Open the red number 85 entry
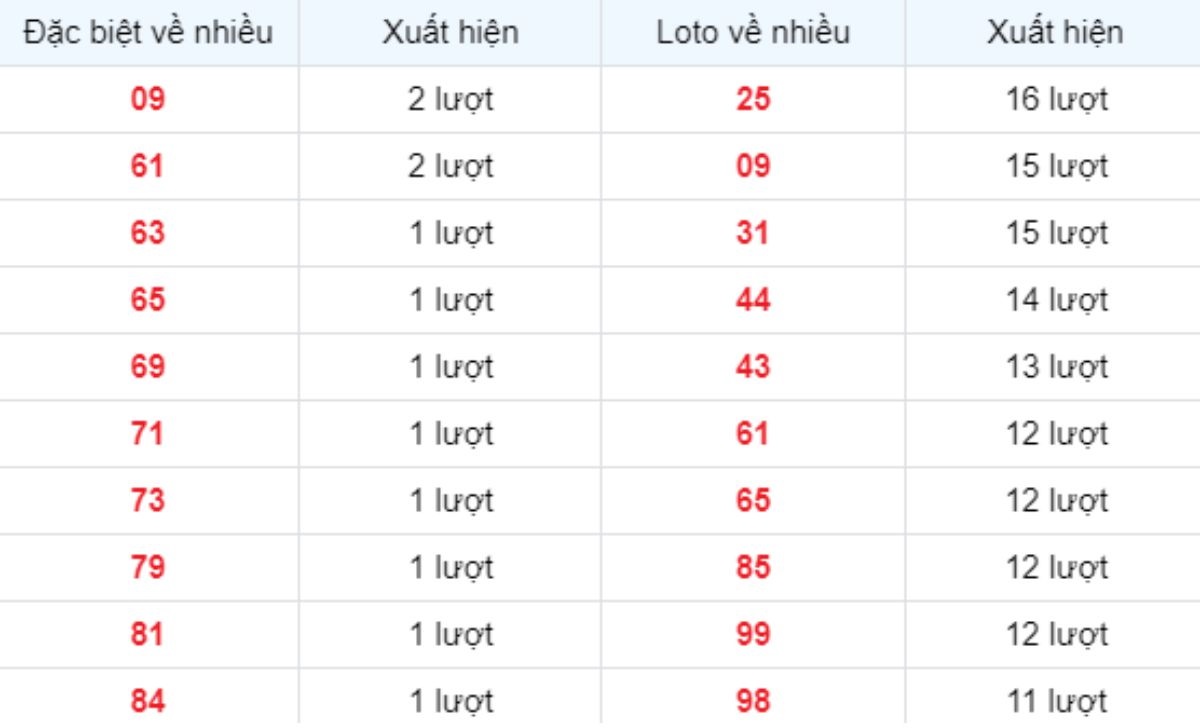Viewport: 1200px width, 728px height. pyautogui.click(x=753, y=568)
